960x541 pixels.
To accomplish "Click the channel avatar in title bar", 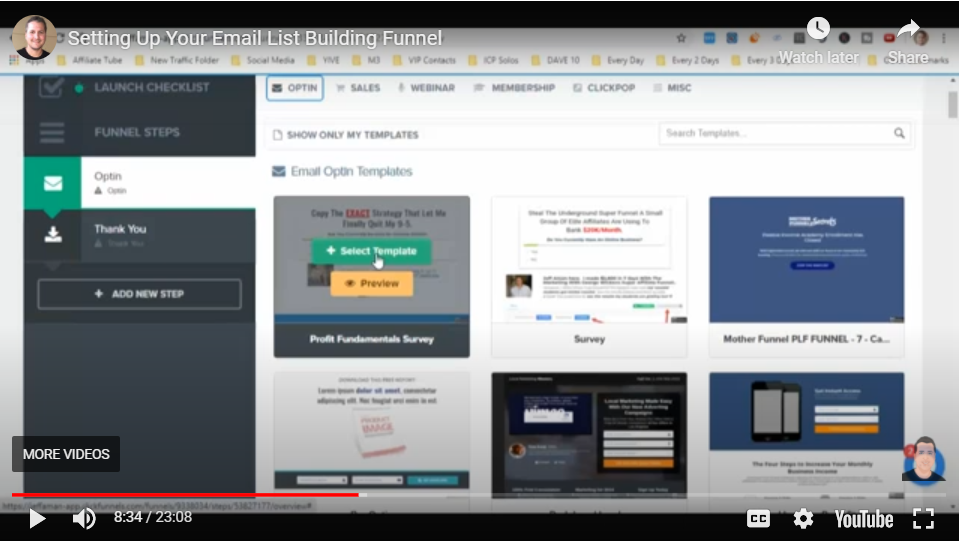I will click(x=35, y=38).
